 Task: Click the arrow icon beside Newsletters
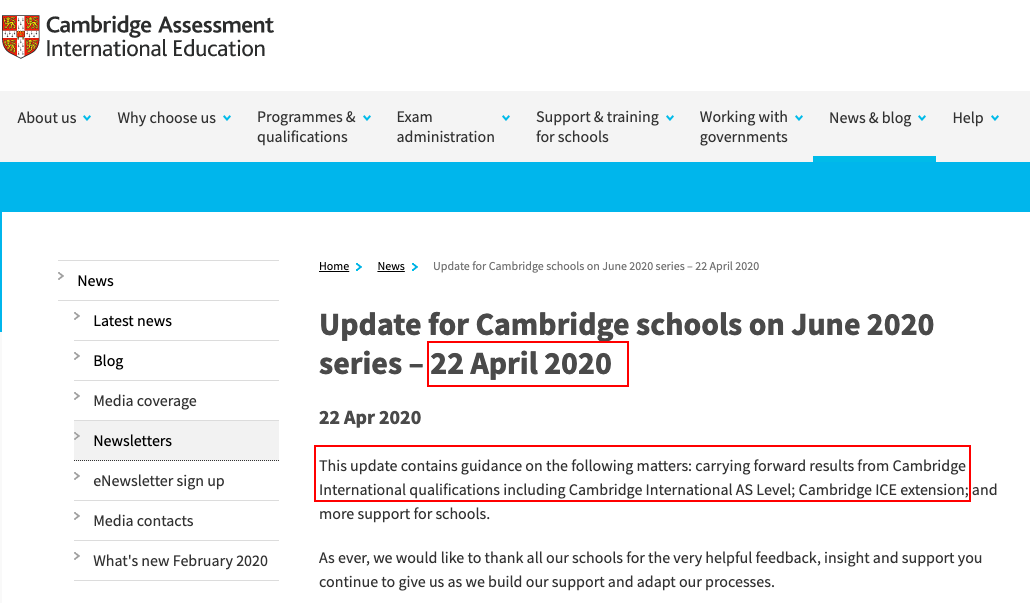pos(78,437)
